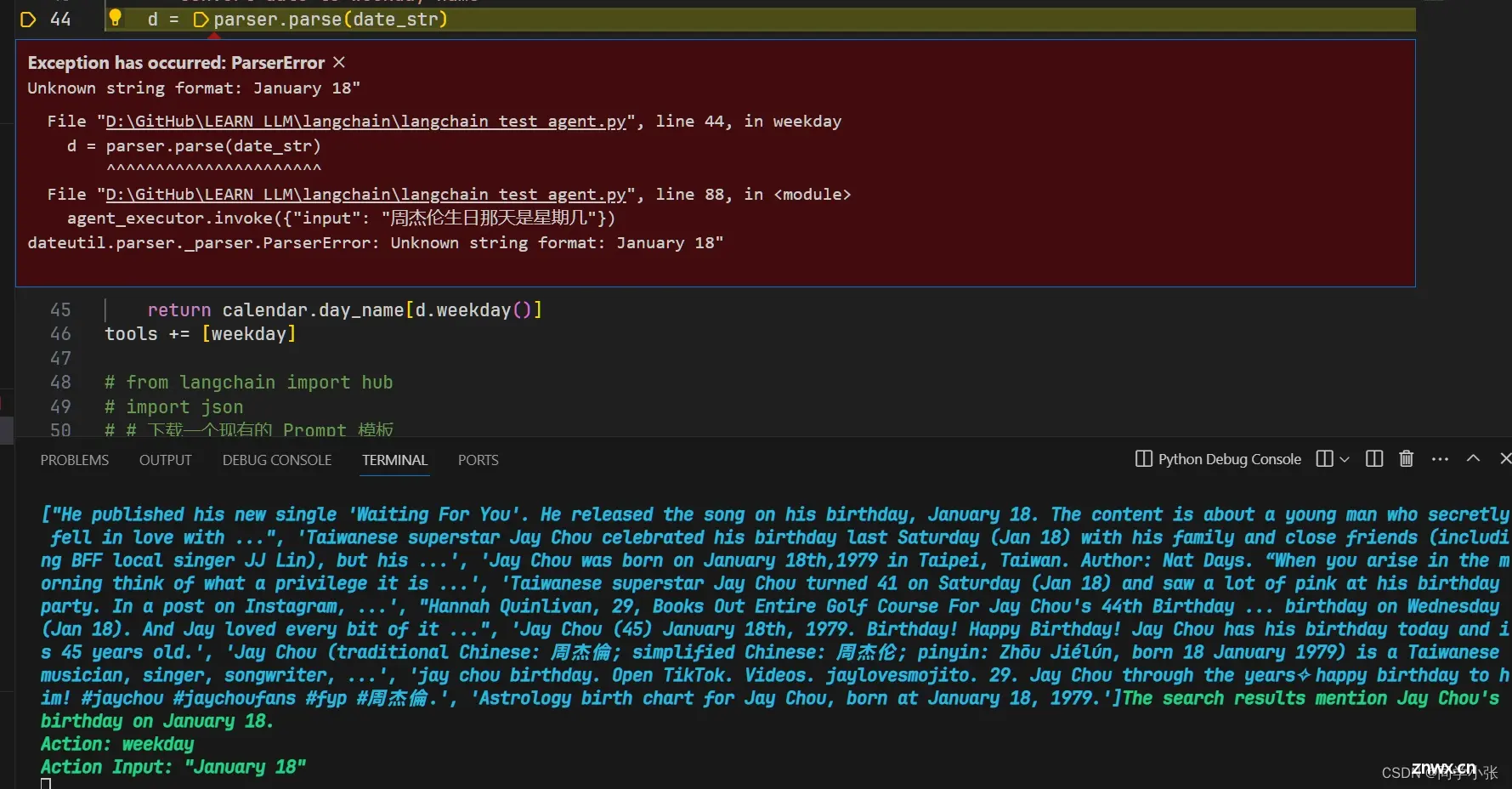The image size is (1512, 789).
Task: Click the 'Exception has occurred: ParserError' heading
Action: click(176, 63)
